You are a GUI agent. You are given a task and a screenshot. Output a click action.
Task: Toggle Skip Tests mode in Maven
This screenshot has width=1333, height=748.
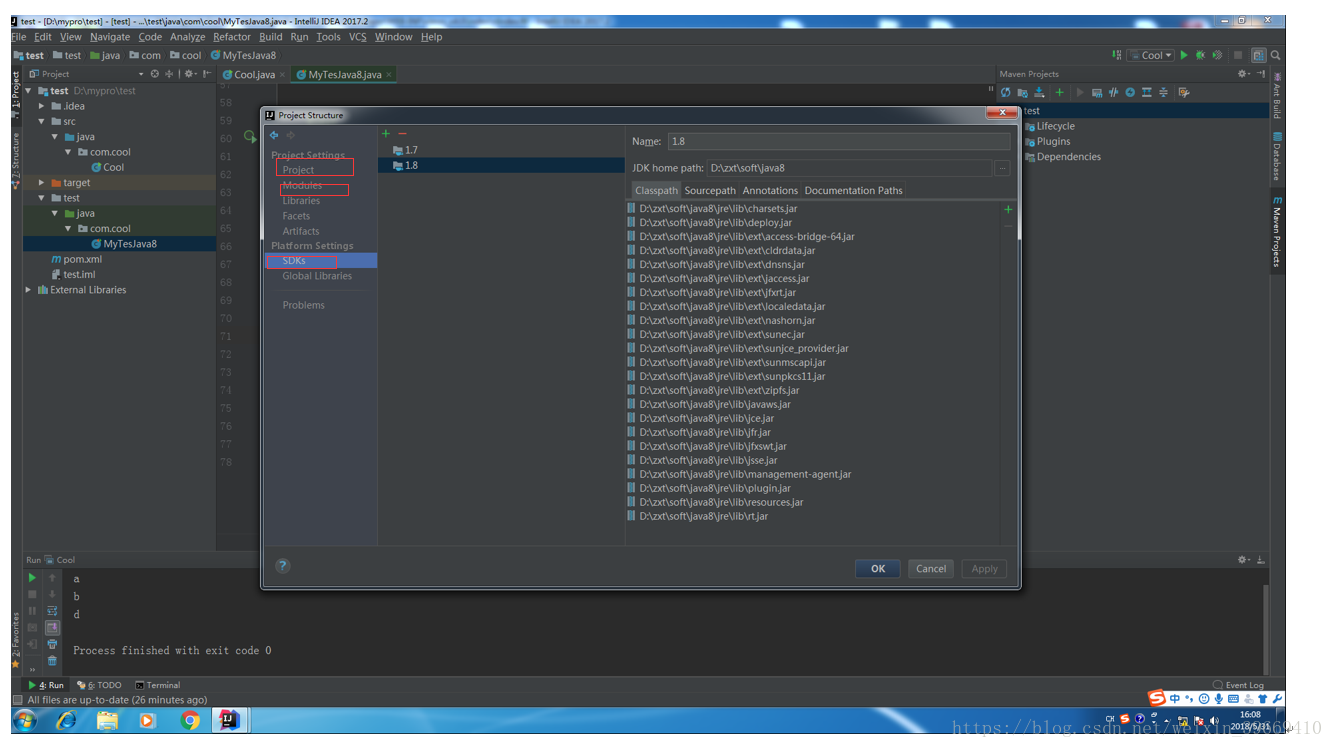coord(1130,92)
